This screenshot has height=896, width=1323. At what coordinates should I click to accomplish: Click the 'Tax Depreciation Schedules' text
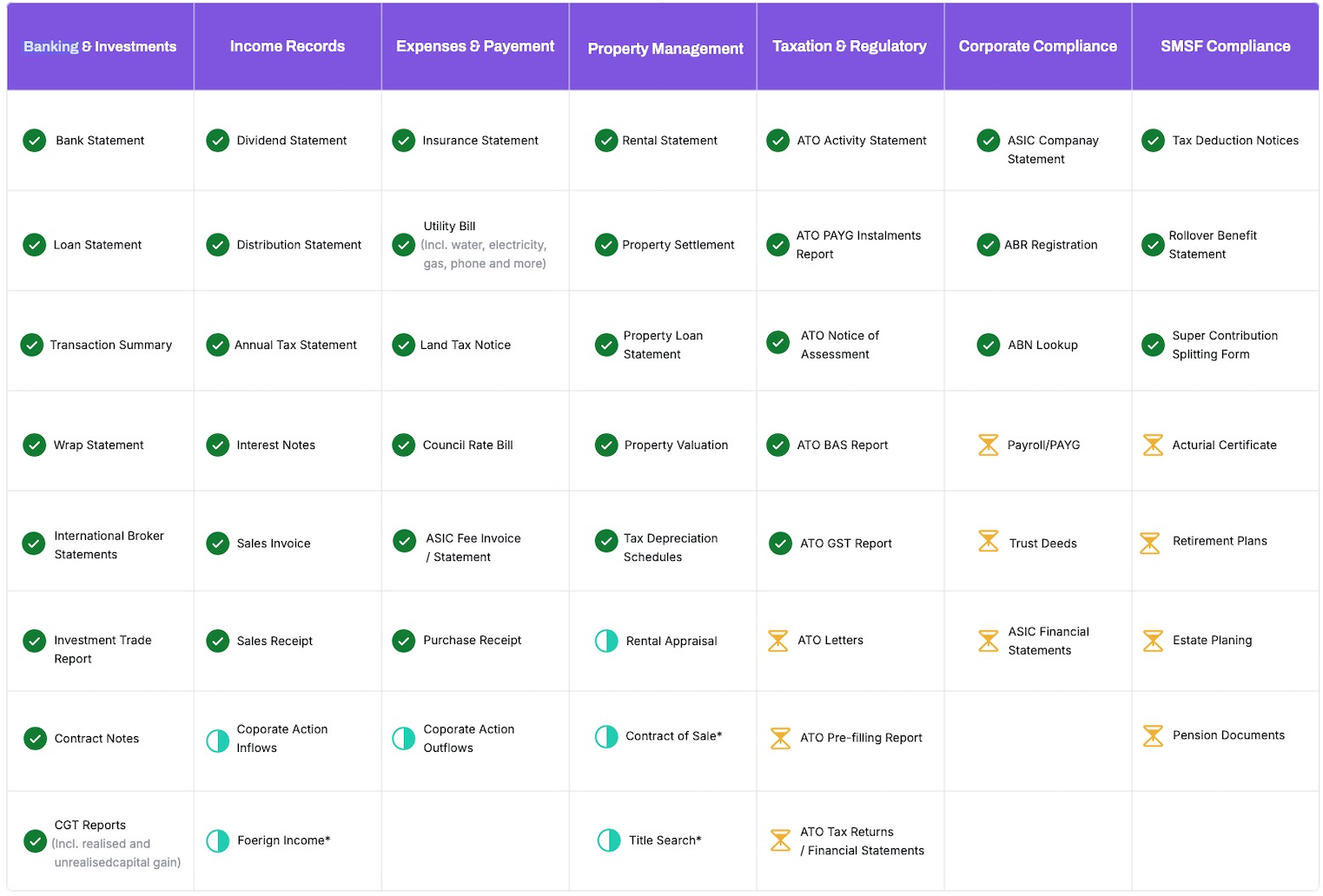pos(671,548)
